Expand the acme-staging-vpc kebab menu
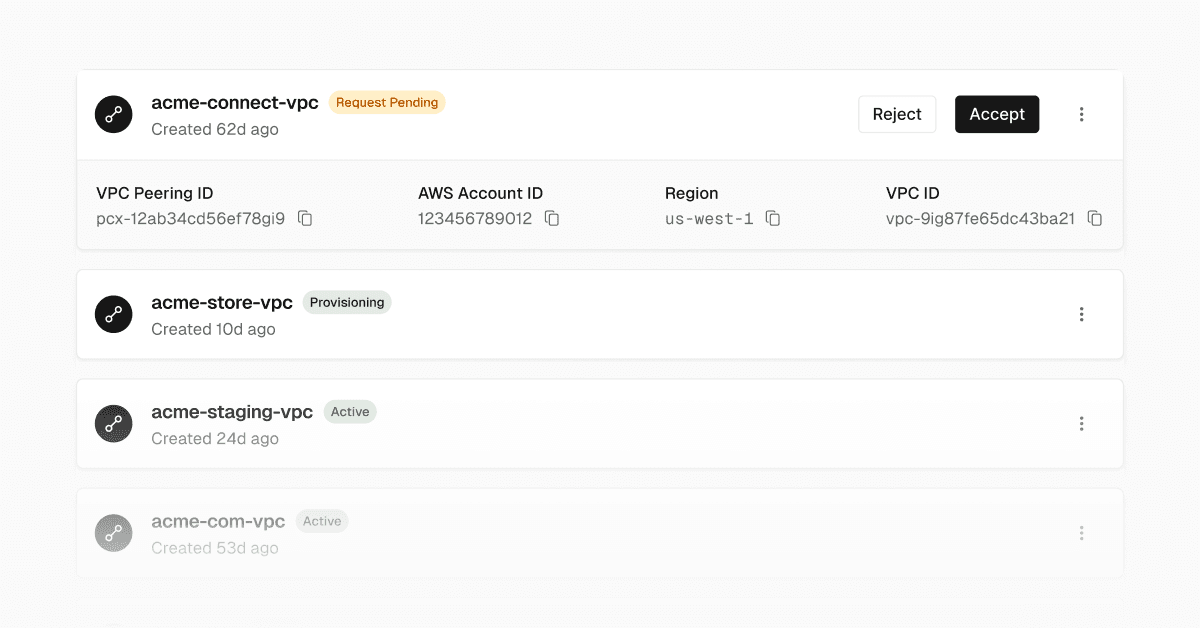This screenshot has width=1200, height=628. coord(1081,424)
